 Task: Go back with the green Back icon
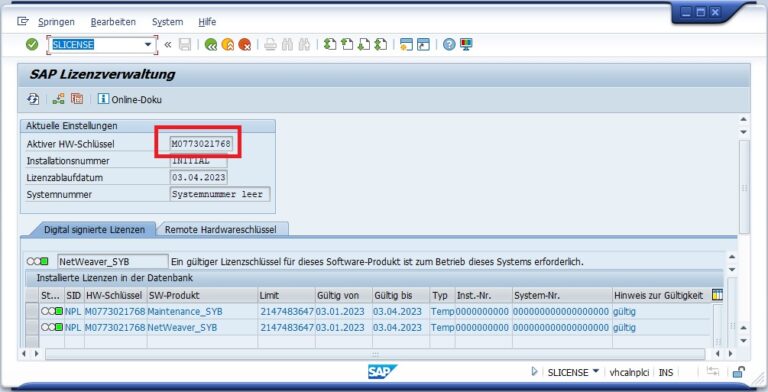pos(211,45)
